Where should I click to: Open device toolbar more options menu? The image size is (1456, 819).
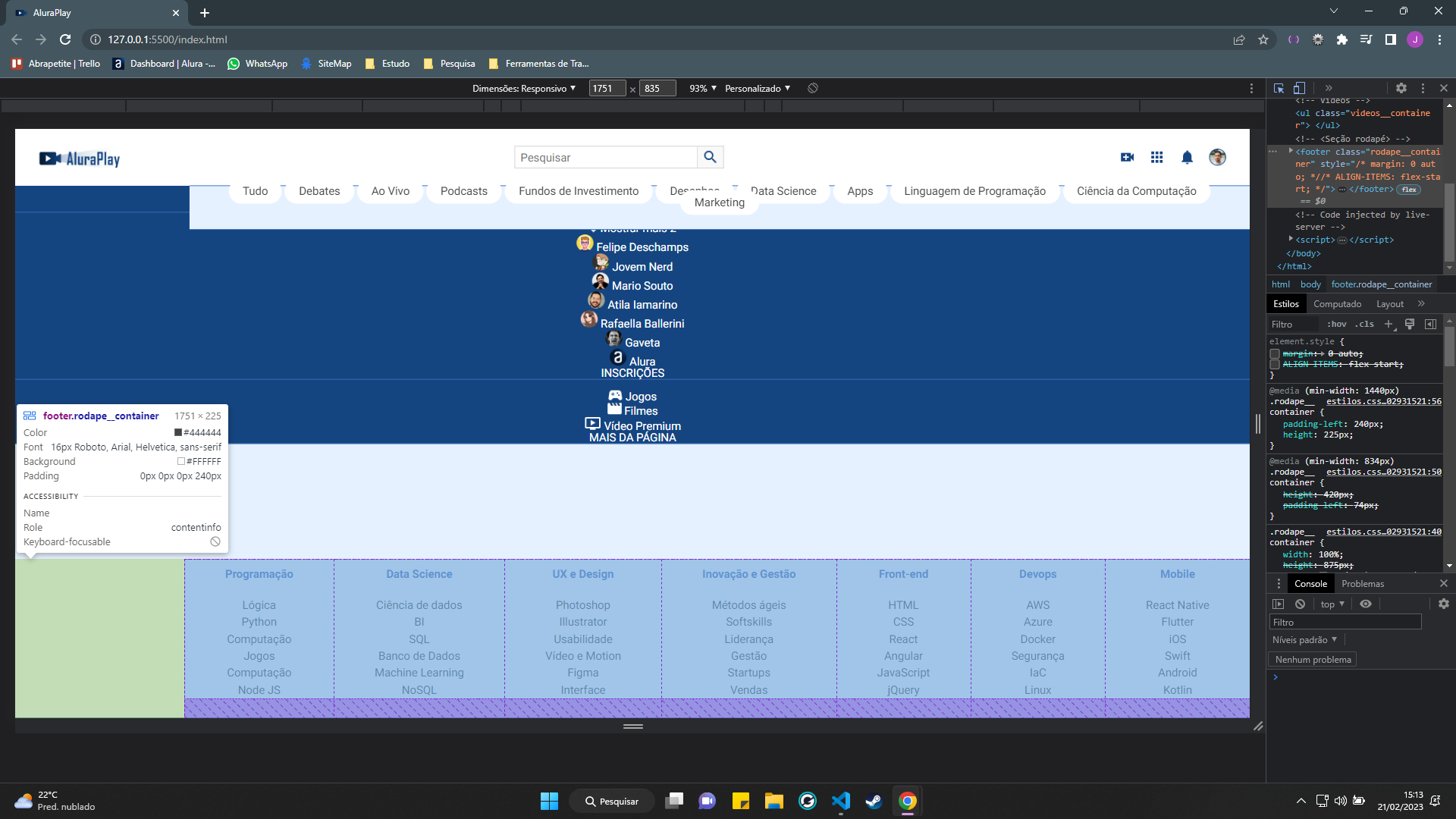pyautogui.click(x=1251, y=88)
